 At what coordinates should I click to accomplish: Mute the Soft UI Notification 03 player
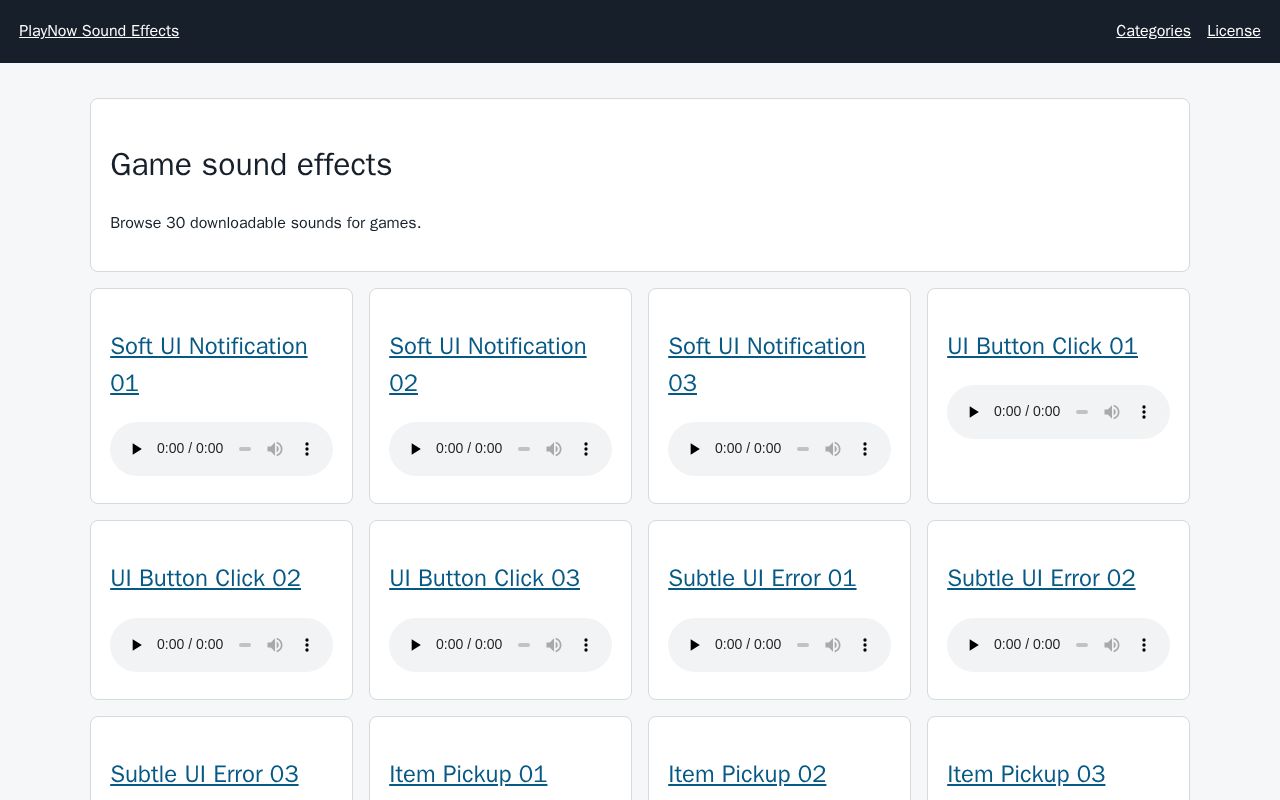coord(833,449)
